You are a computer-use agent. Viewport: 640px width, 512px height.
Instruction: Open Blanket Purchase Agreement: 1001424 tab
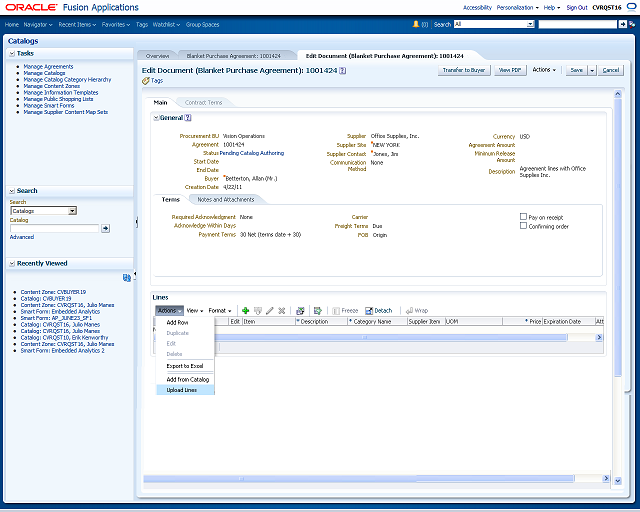click(233, 56)
